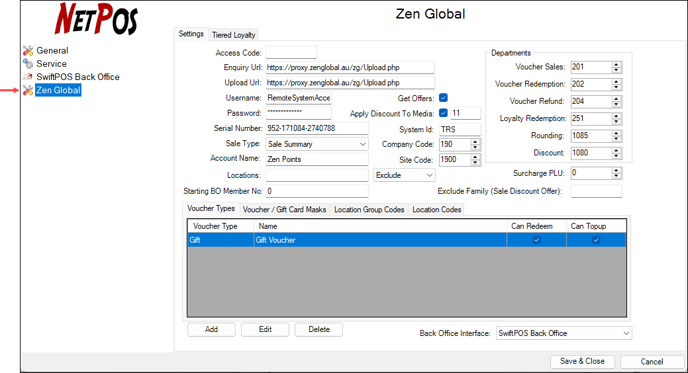Click the System Id field

point(460,129)
